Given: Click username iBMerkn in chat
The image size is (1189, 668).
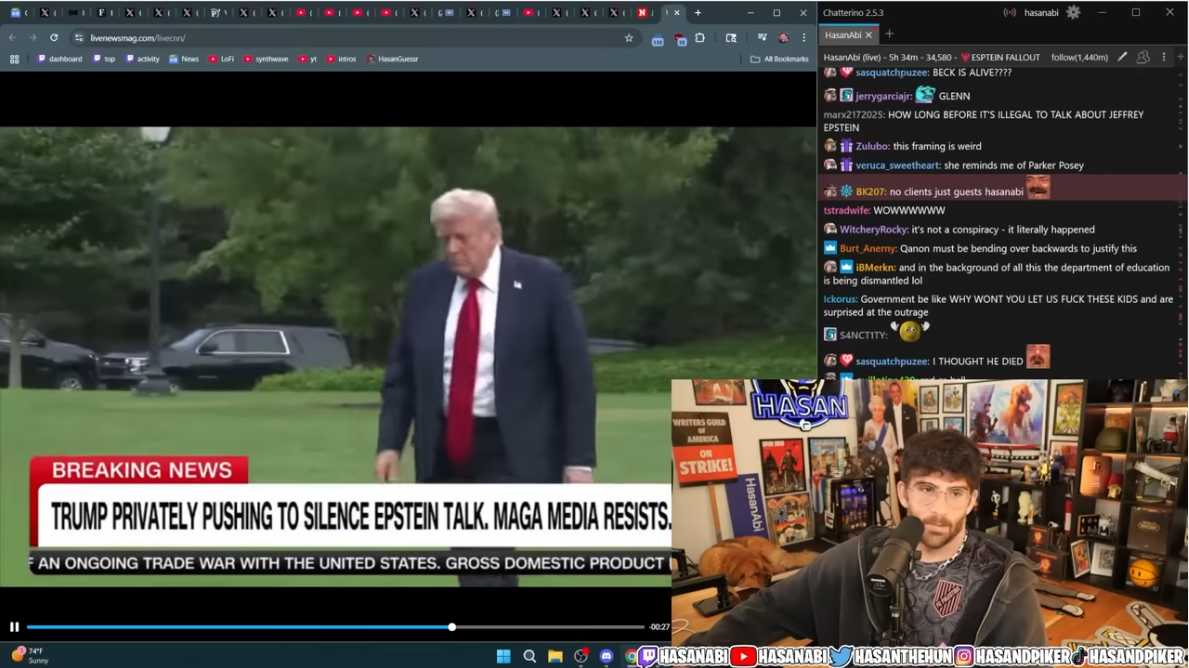Looking at the screenshot, I should [x=875, y=267].
